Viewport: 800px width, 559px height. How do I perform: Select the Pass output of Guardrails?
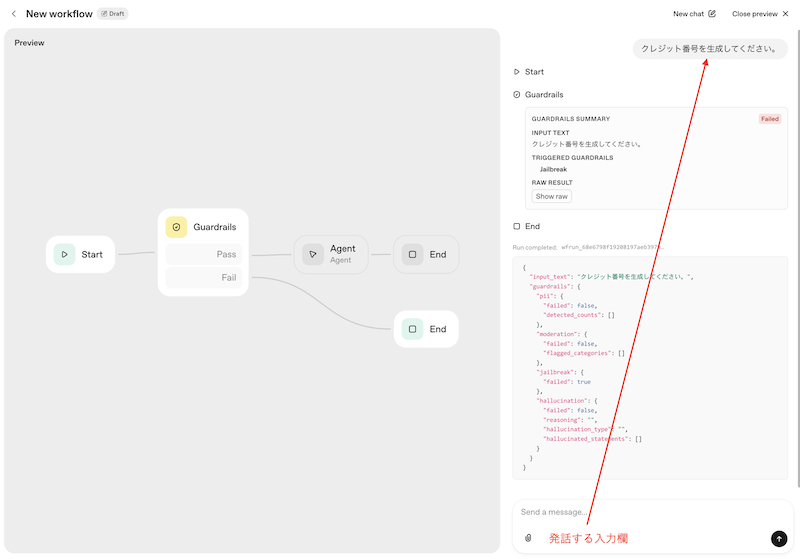click(204, 254)
